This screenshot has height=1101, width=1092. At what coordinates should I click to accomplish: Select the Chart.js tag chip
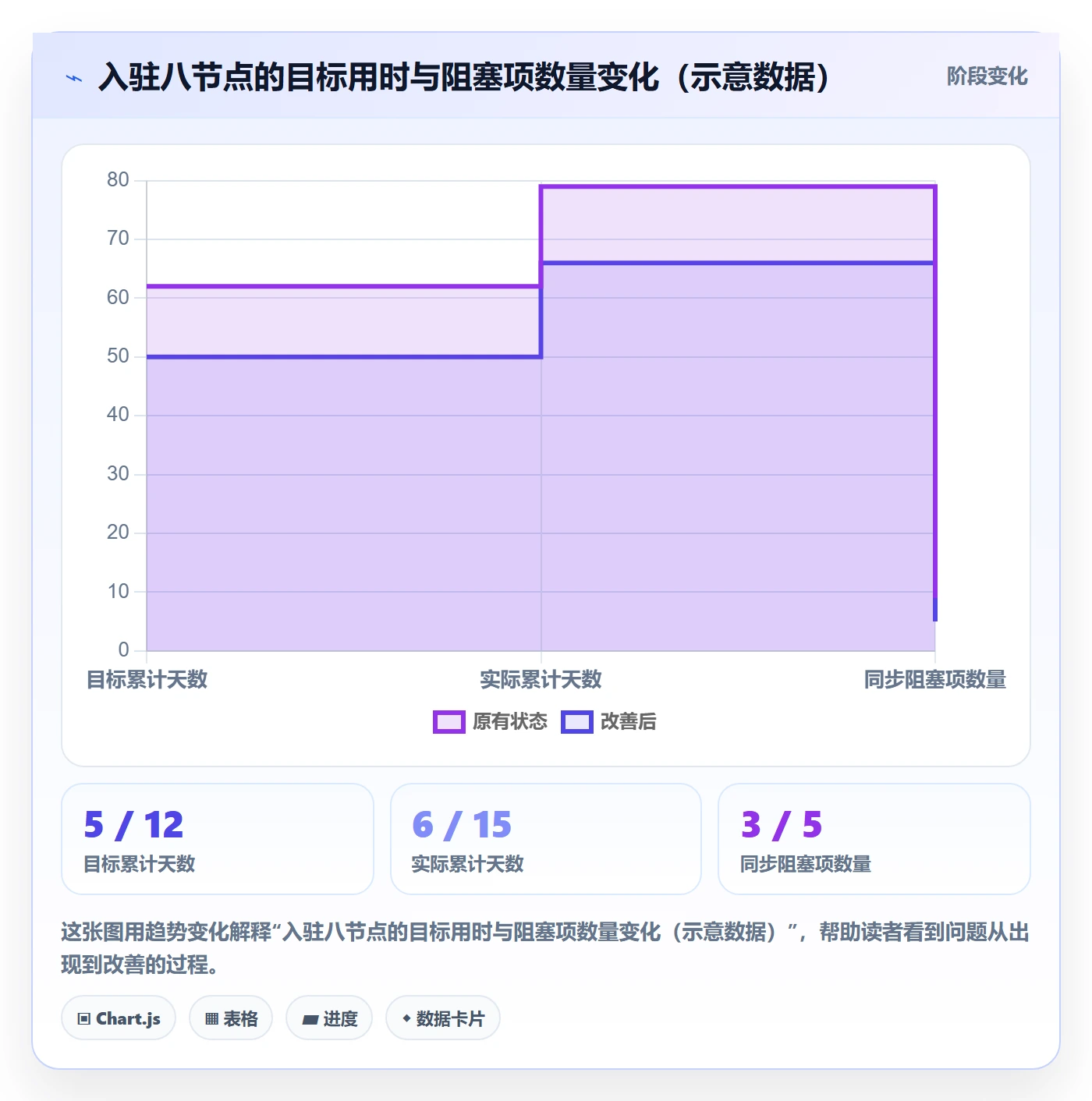click(x=119, y=1018)
